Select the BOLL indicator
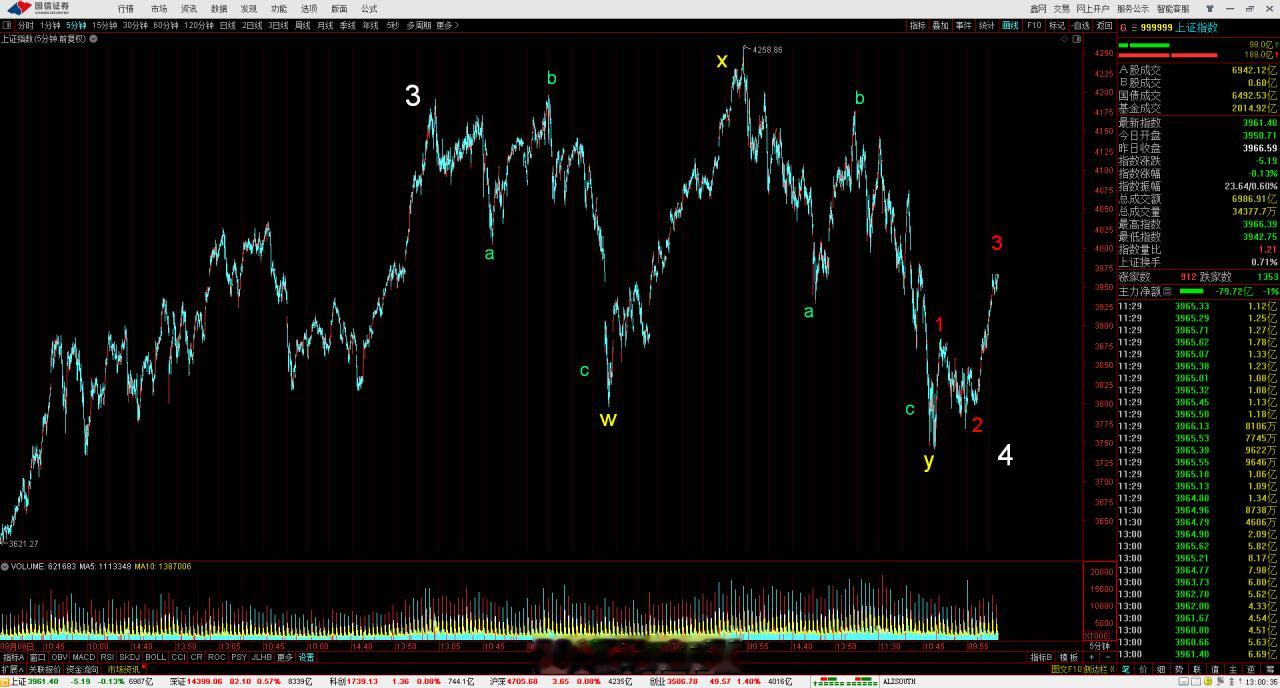The height and width of the screenshot is (688, 1280). (155, 657)
